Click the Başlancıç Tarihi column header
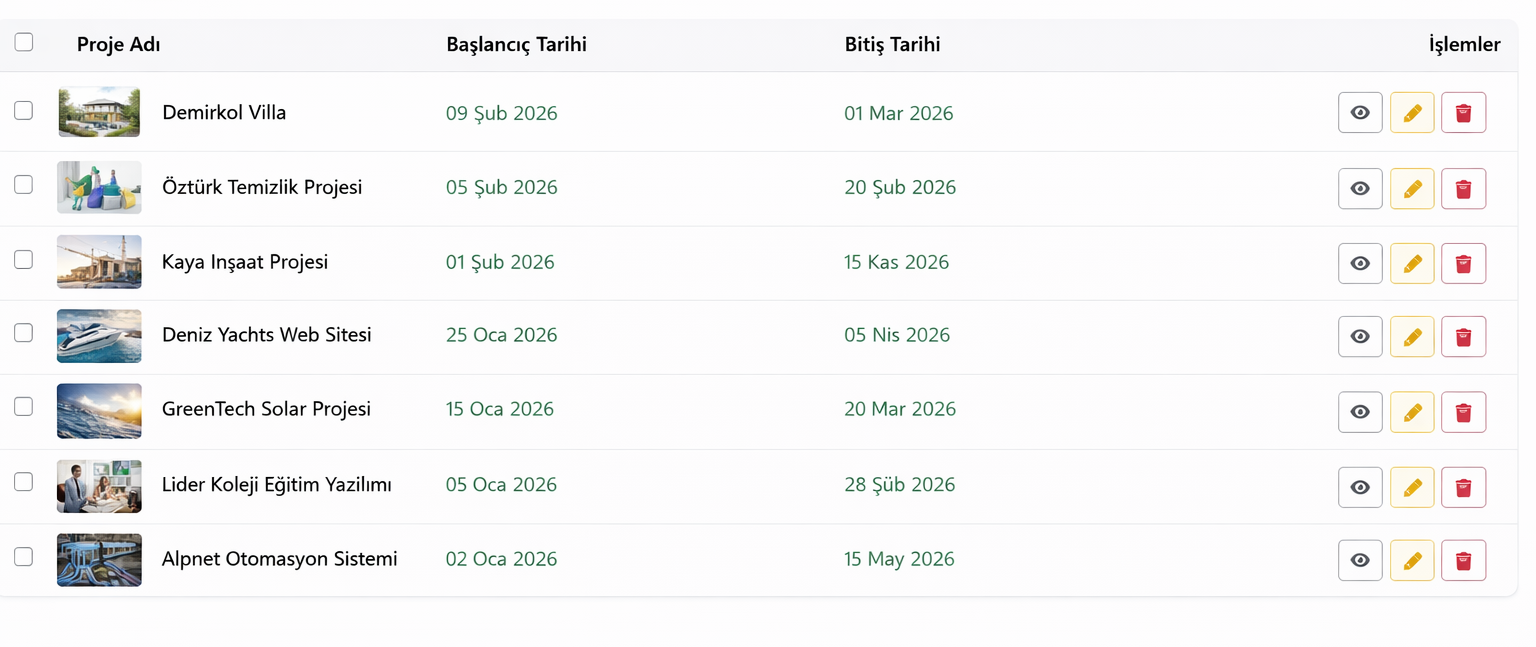 516,45
